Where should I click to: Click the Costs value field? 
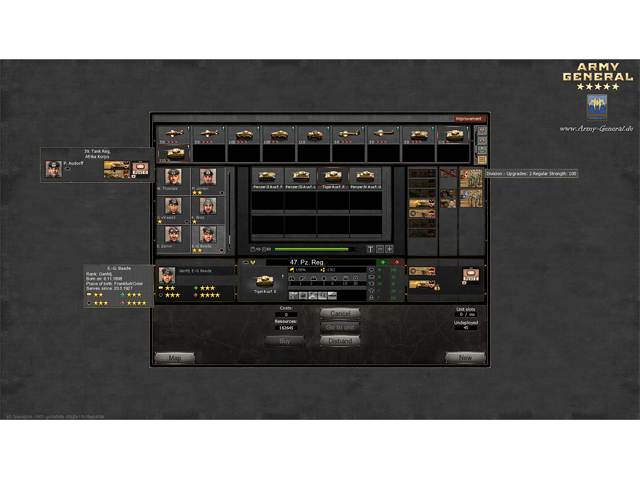click(286, 315)
